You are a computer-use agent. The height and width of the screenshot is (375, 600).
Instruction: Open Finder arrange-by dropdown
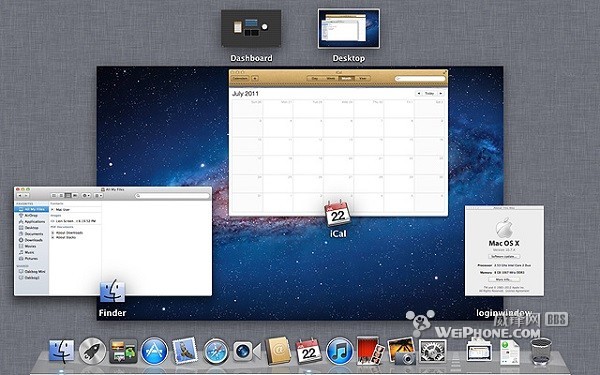98,196
